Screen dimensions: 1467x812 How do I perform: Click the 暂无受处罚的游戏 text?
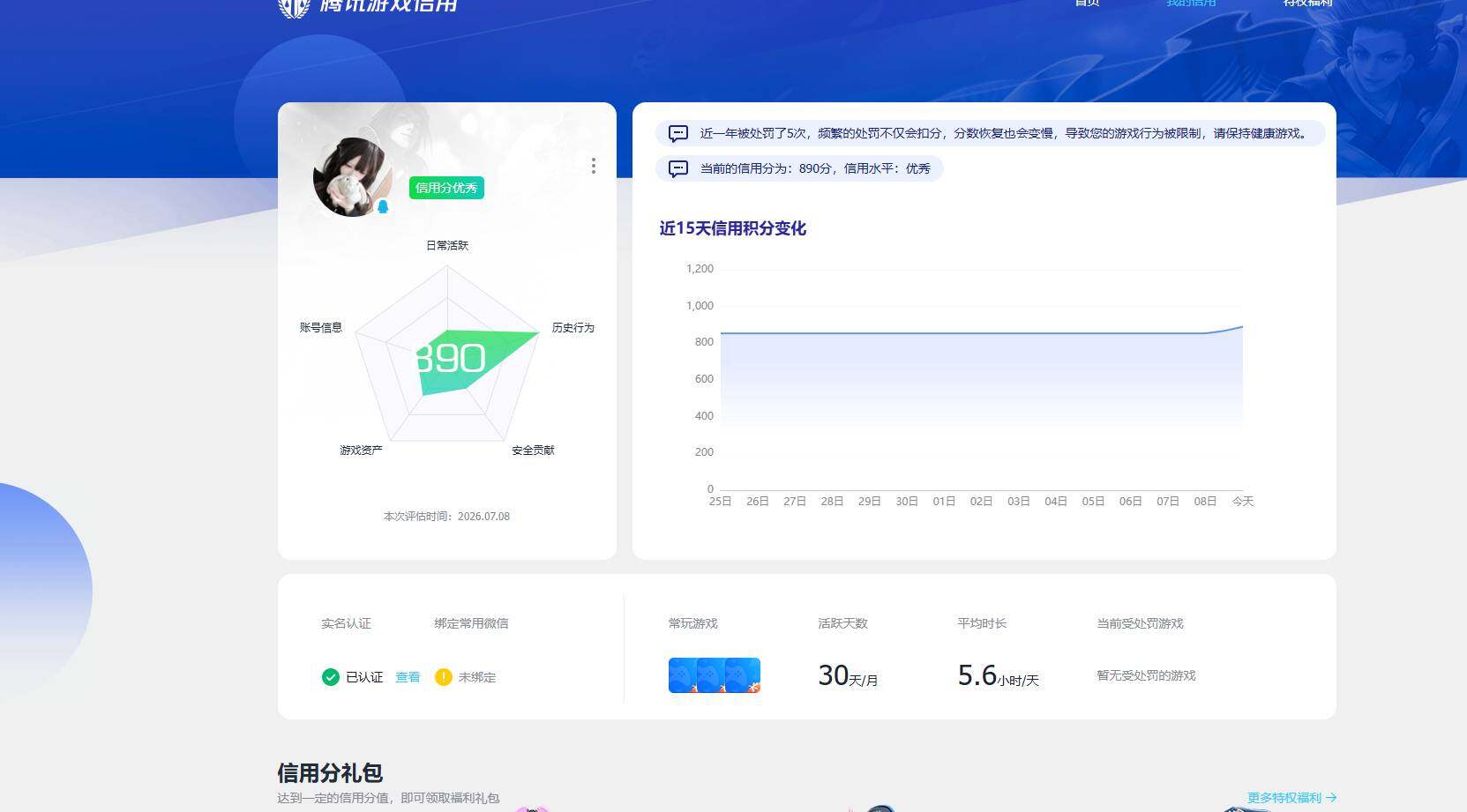(1147, 675)
